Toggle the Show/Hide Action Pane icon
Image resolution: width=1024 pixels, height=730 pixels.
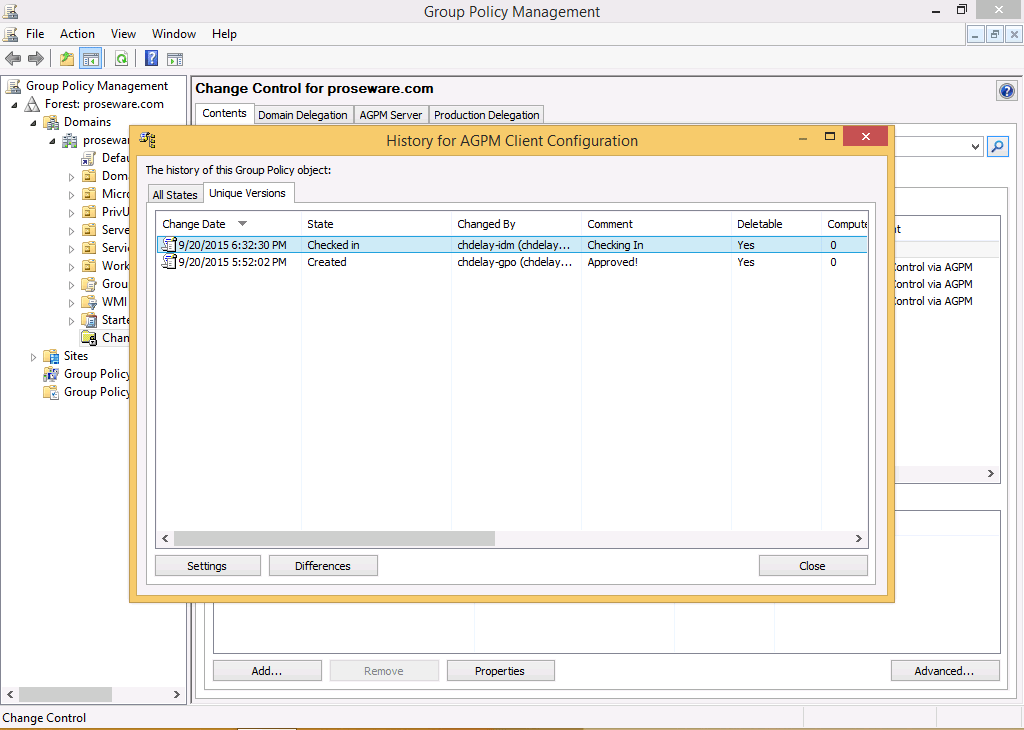pos(175,59)
